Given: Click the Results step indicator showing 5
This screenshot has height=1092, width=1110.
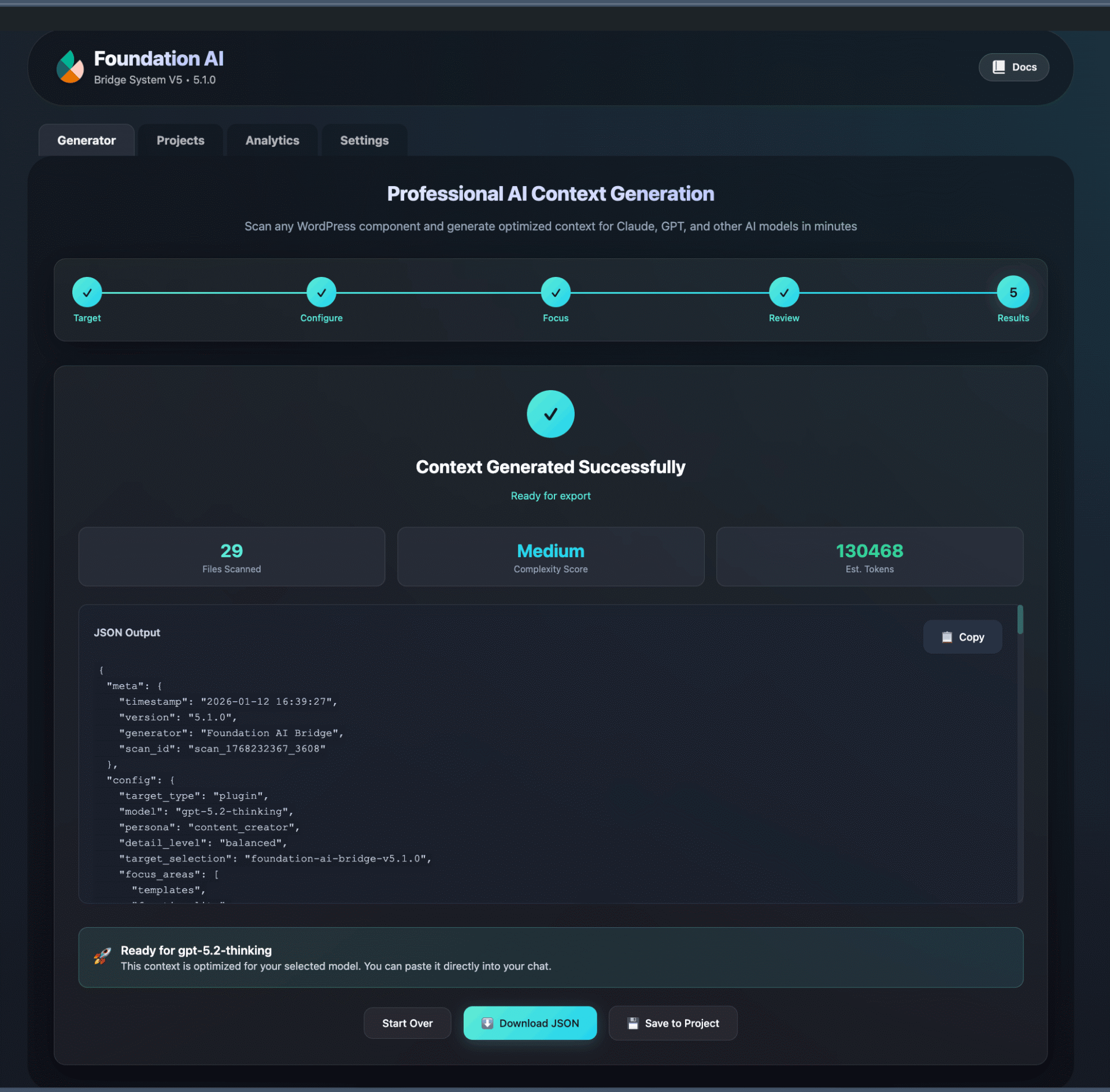Looking at the screenshot, I should [x=1013, y=293].
